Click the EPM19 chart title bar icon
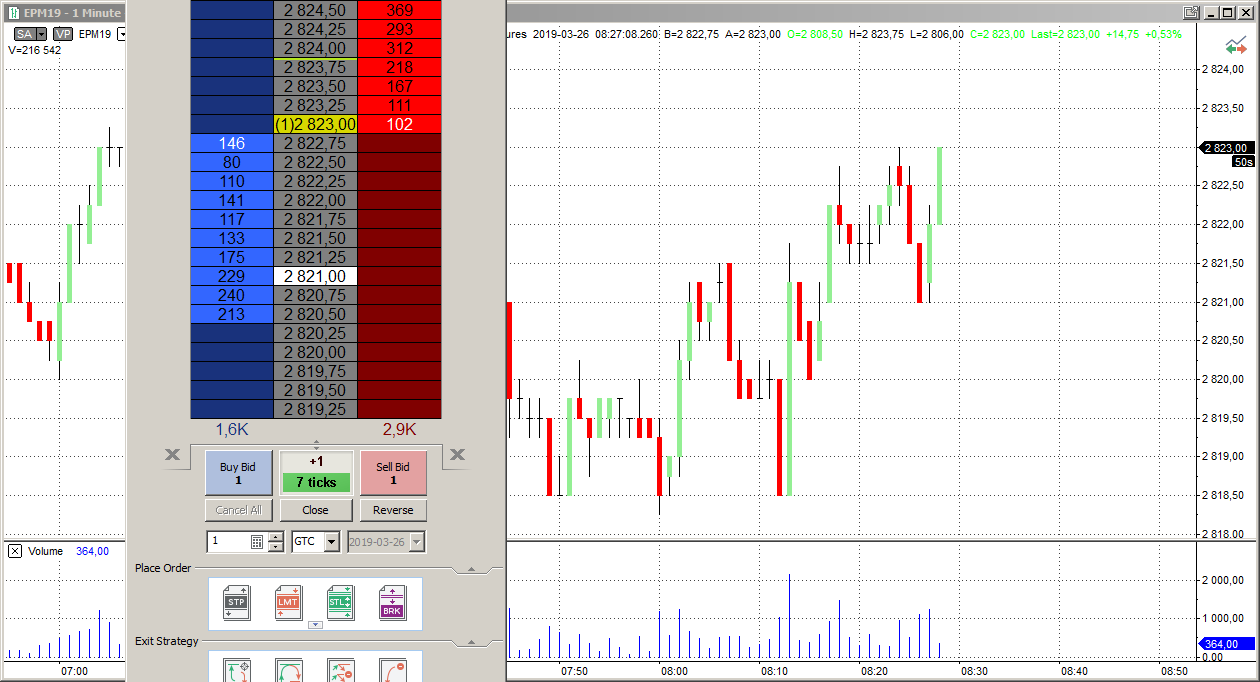The height and width of the screenshot is (682, 1260). (13, 13)
